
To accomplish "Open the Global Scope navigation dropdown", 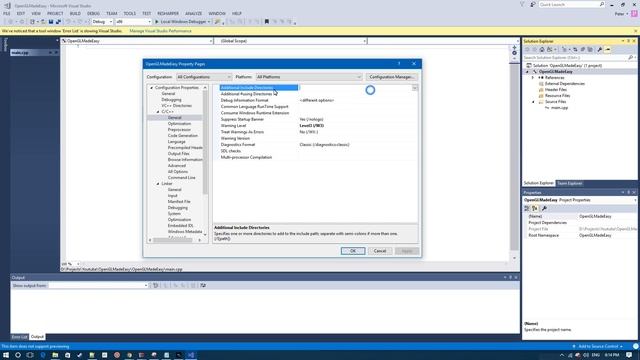I will (x=291, y=41).
